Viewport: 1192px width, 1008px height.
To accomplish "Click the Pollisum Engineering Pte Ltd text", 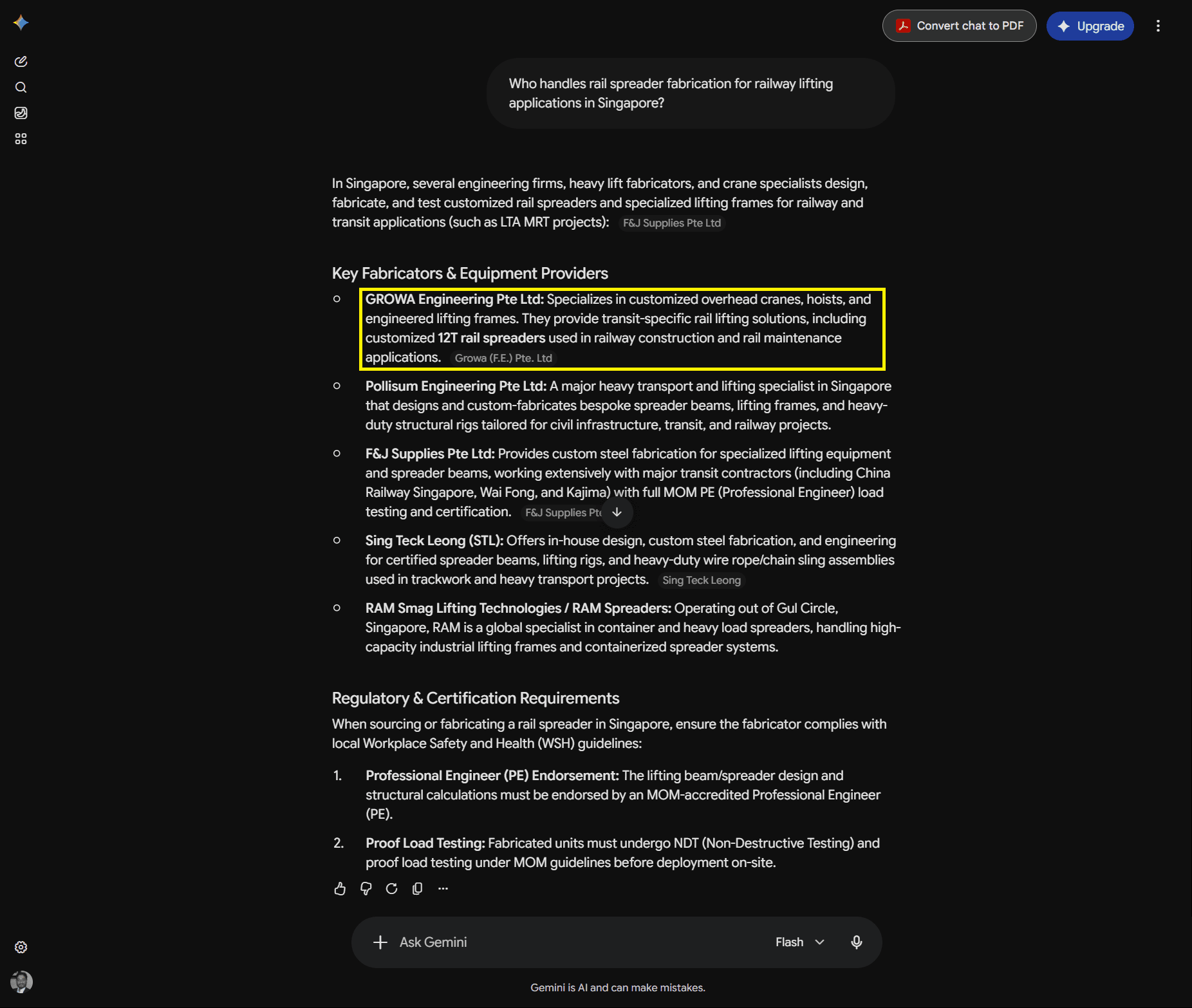I will point(456,386).
